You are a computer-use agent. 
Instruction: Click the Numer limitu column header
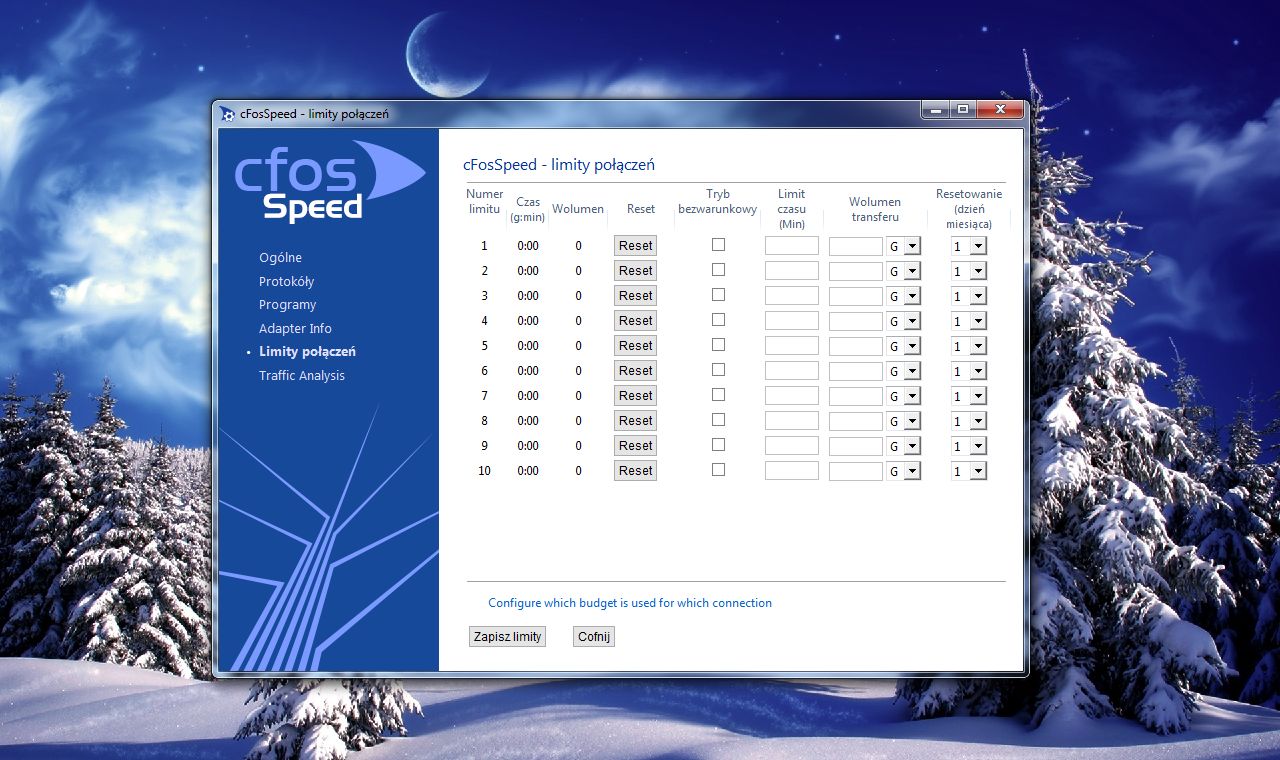click(x=485, y=202)
